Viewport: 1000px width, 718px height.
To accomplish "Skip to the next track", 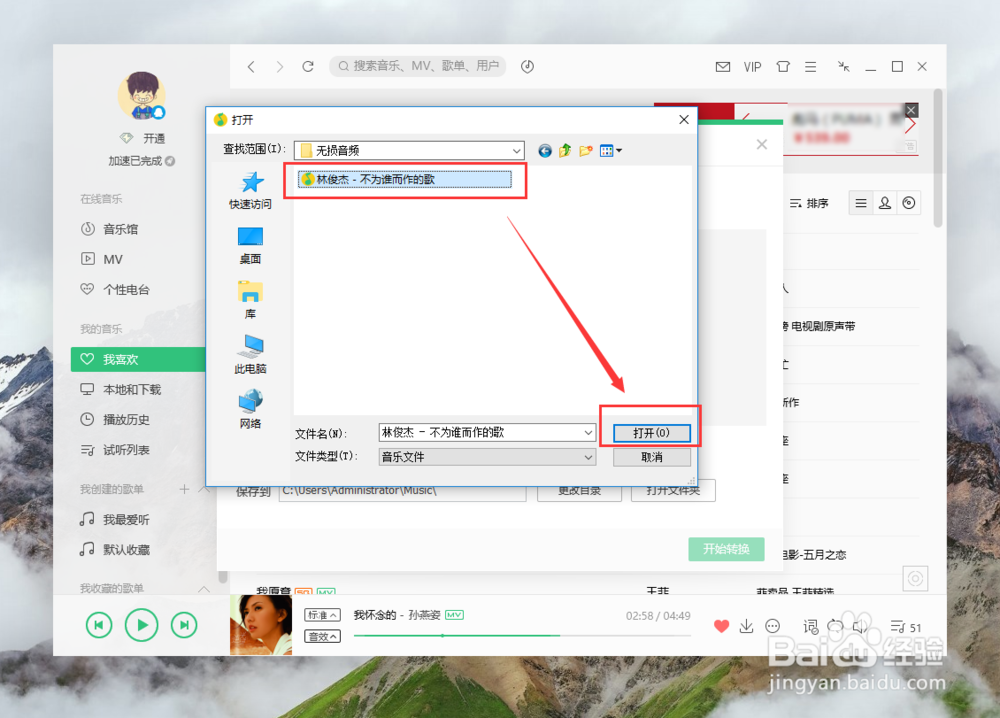I will pyautogui.click(x=184, y=625).
